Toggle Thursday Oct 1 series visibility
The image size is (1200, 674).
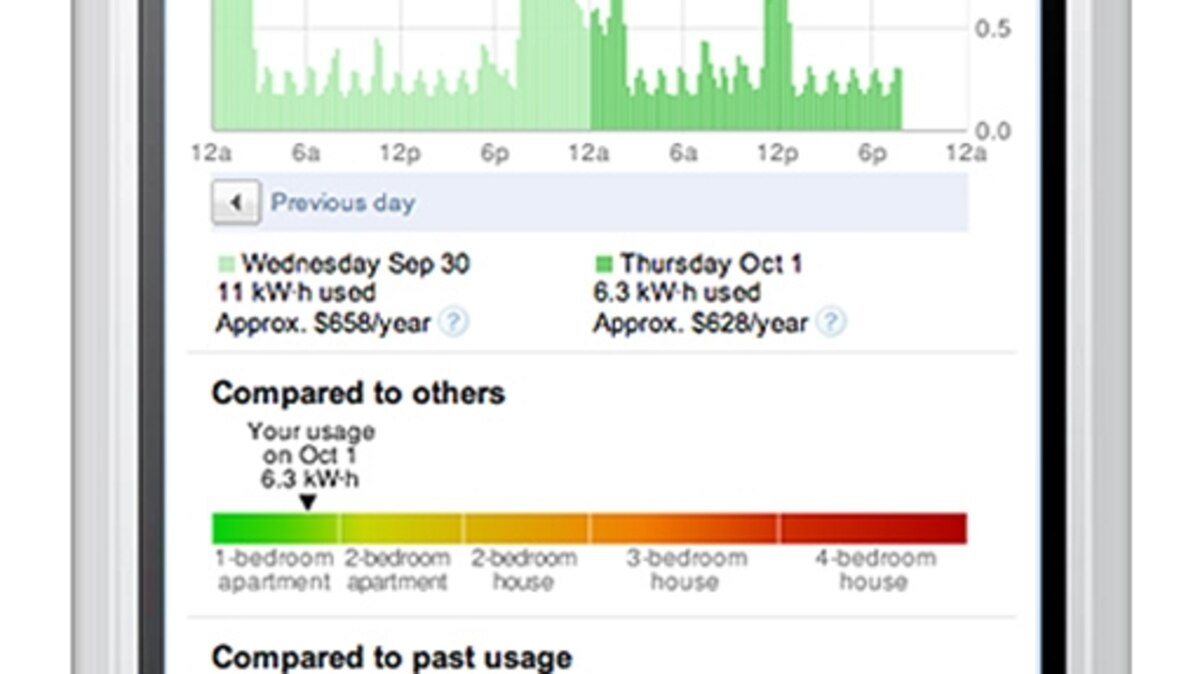click(x=712, y=264)
